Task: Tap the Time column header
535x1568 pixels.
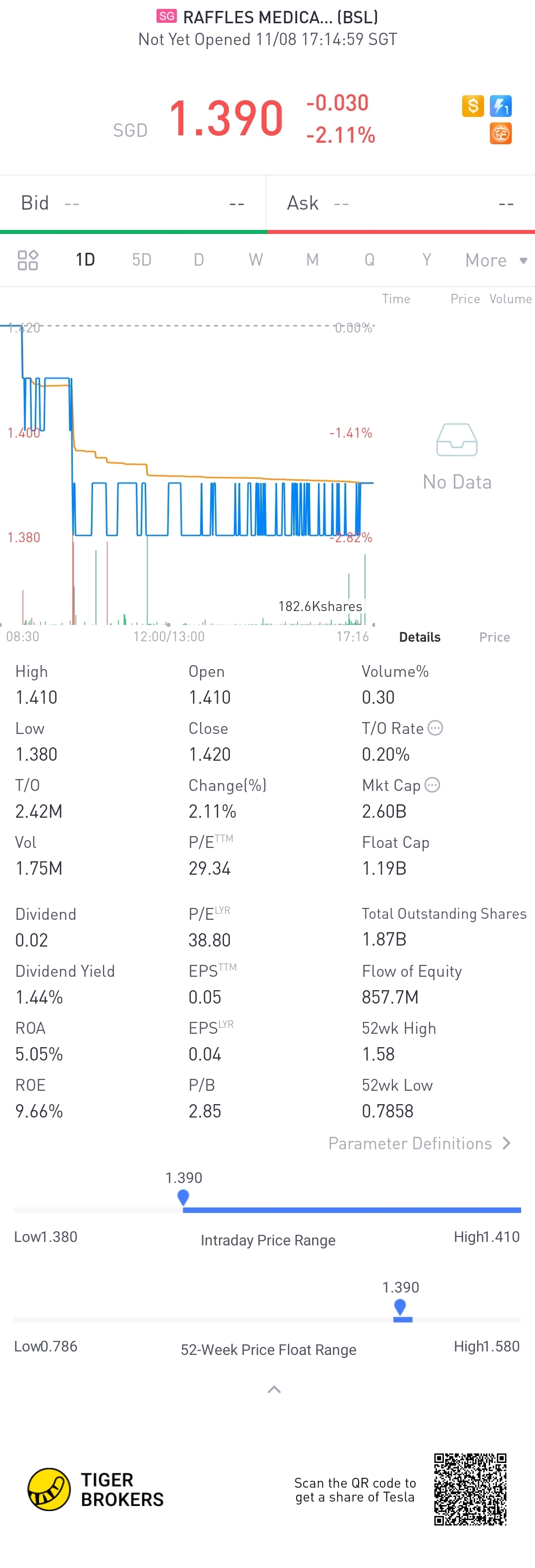Action: (396, 299)
